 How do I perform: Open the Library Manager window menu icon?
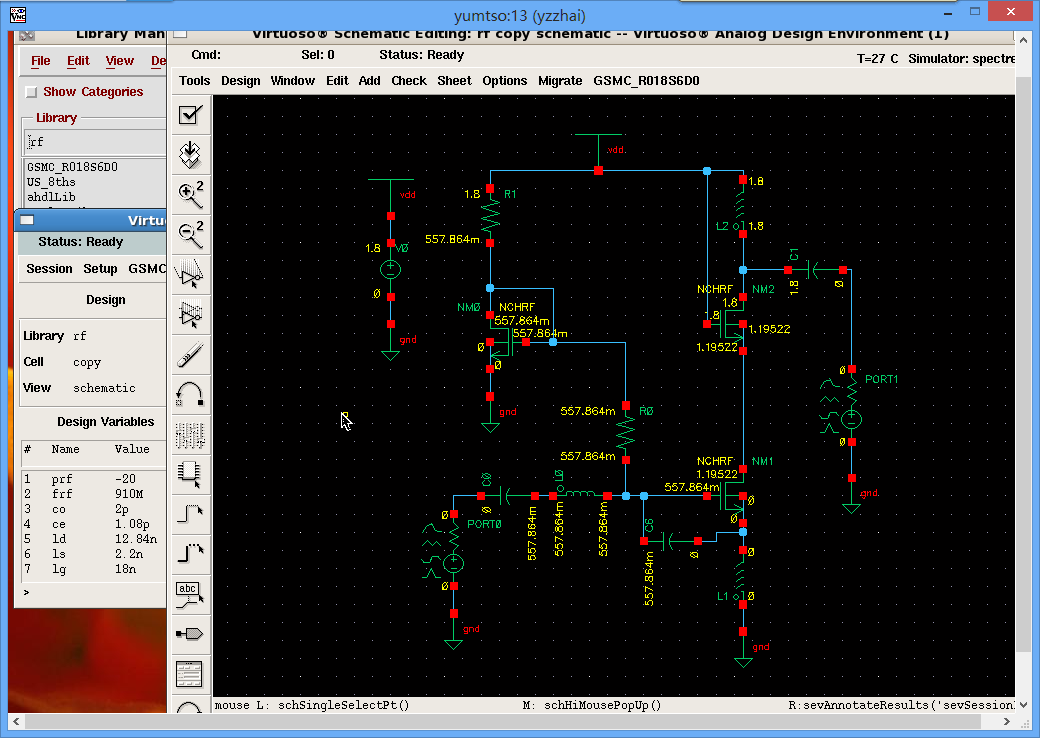pos(27,34)
